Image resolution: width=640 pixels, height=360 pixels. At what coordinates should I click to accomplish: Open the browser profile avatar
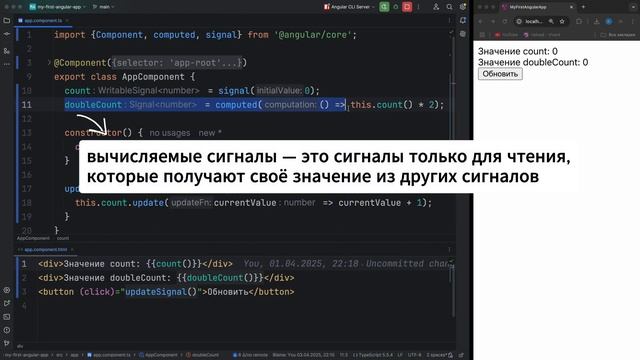(x=609, y=21)
